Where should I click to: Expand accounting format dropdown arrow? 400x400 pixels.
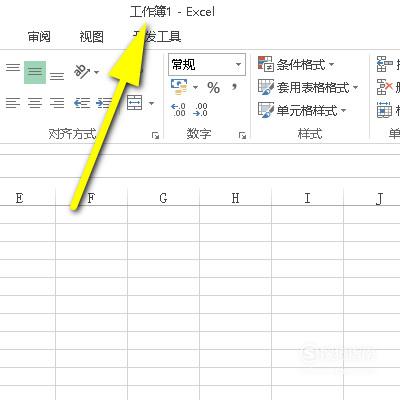[195, 88]
